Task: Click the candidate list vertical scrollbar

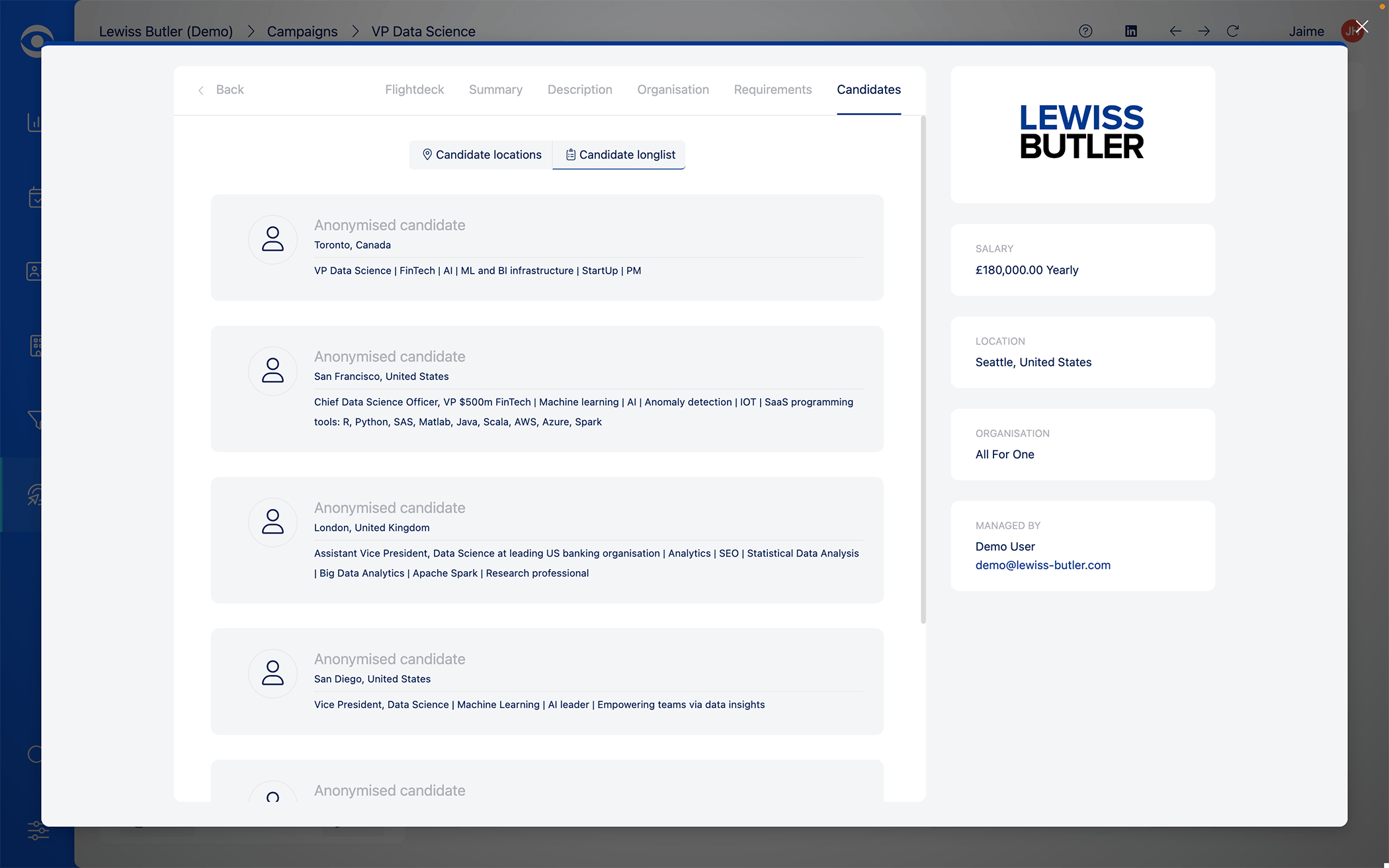Action: [923, 370]
